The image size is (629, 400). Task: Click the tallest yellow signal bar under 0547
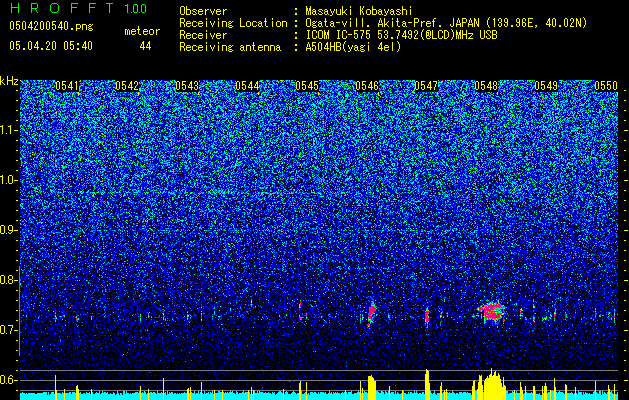[427, 384]
